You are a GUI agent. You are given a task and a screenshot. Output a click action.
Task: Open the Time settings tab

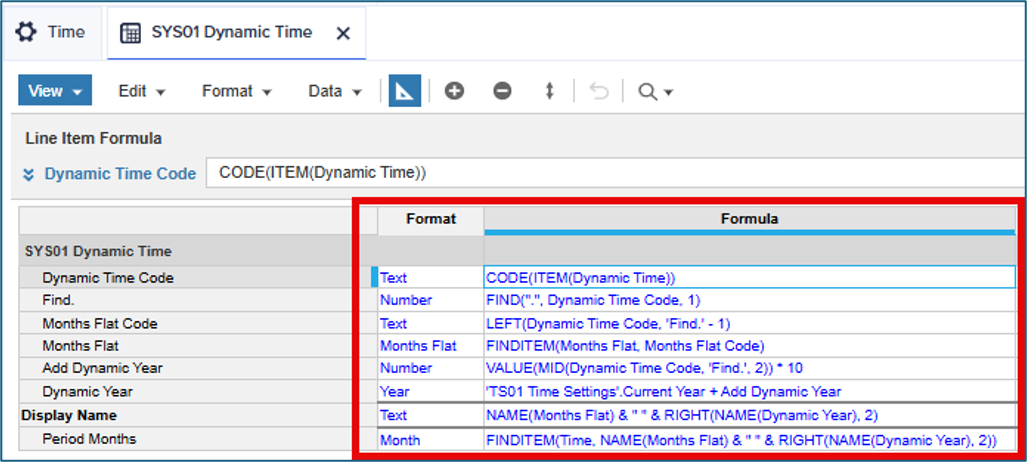52,32
